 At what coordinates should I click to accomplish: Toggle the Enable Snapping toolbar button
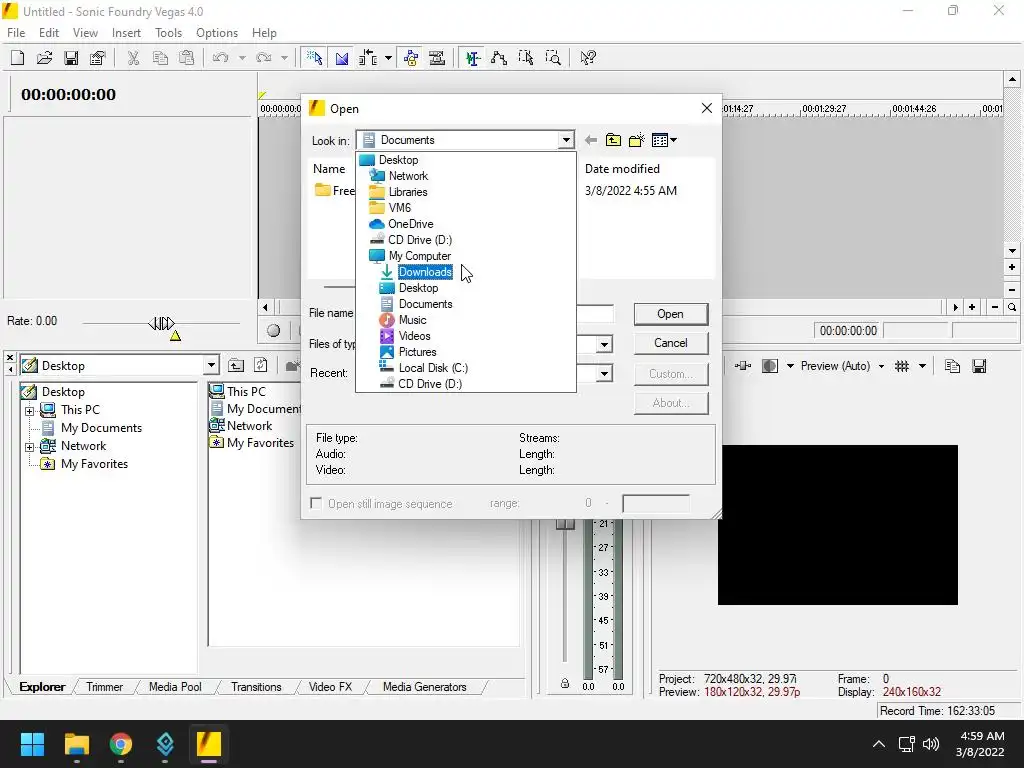(x=315, y=58)
